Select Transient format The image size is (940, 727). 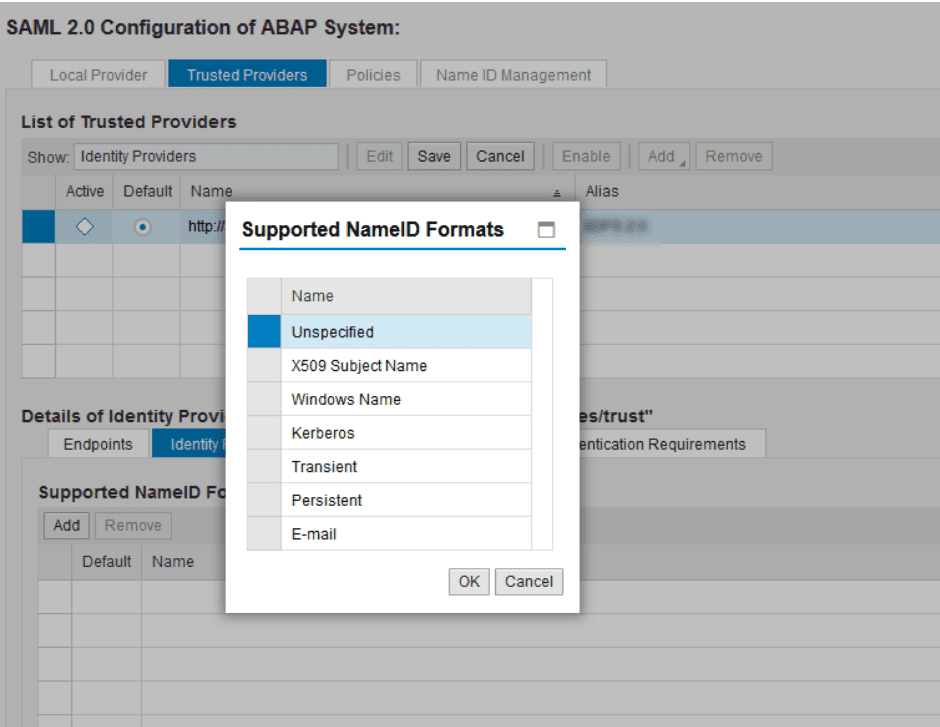tap(406, 466)
